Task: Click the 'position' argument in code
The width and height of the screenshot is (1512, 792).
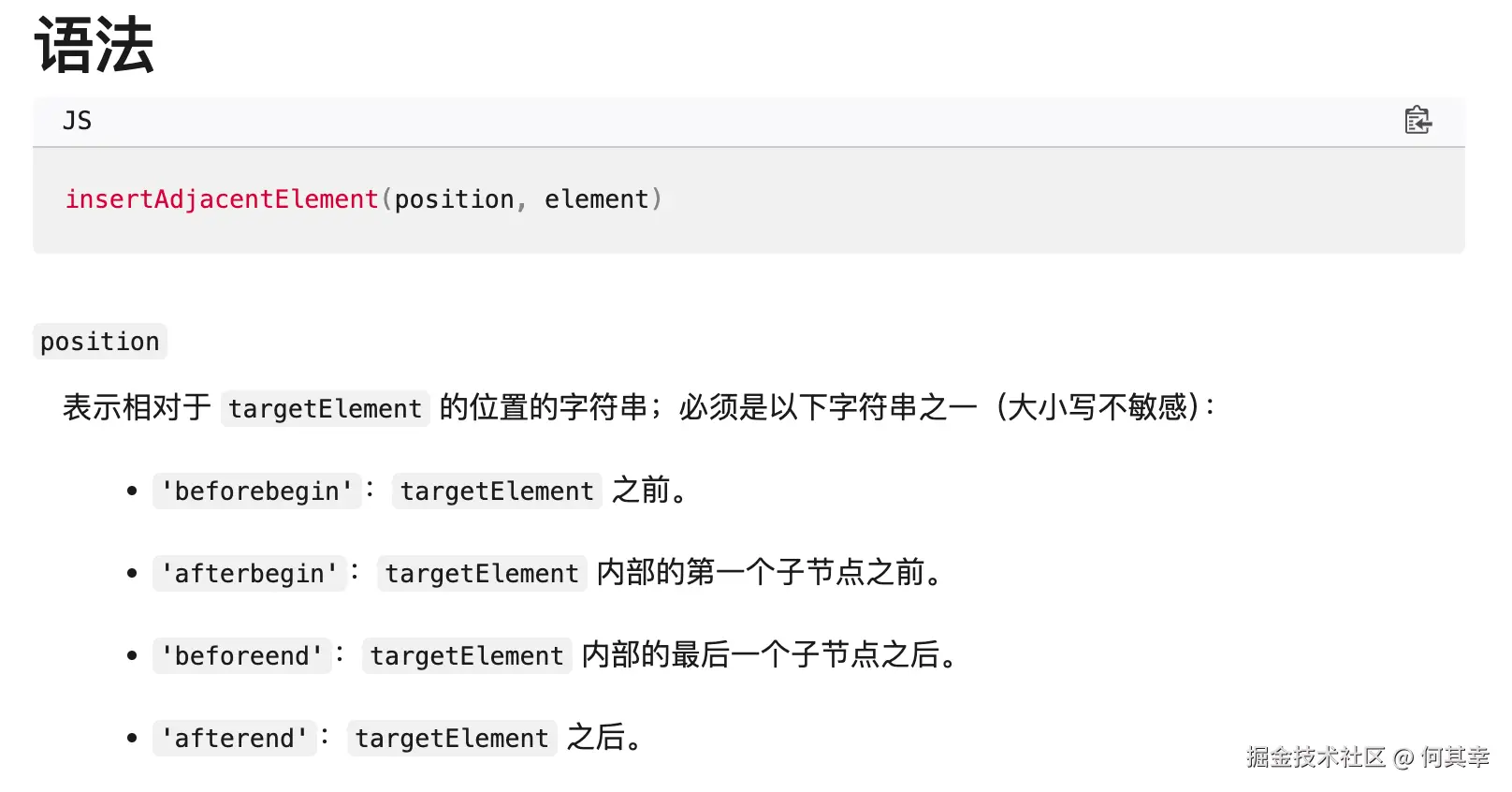Action: click(454, 199)
